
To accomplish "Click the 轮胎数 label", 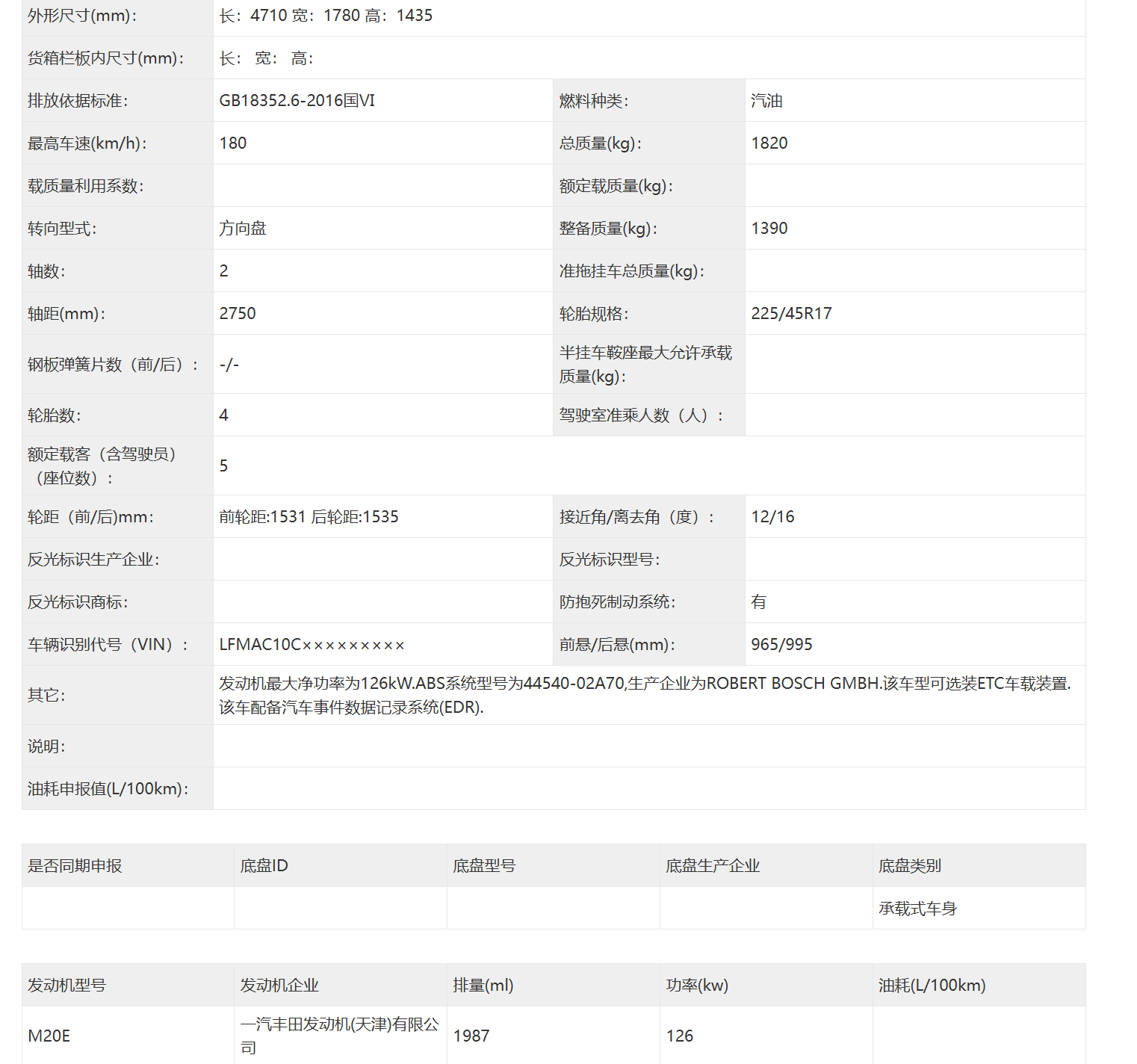I will pyautogui.click(x=55, y=415).
